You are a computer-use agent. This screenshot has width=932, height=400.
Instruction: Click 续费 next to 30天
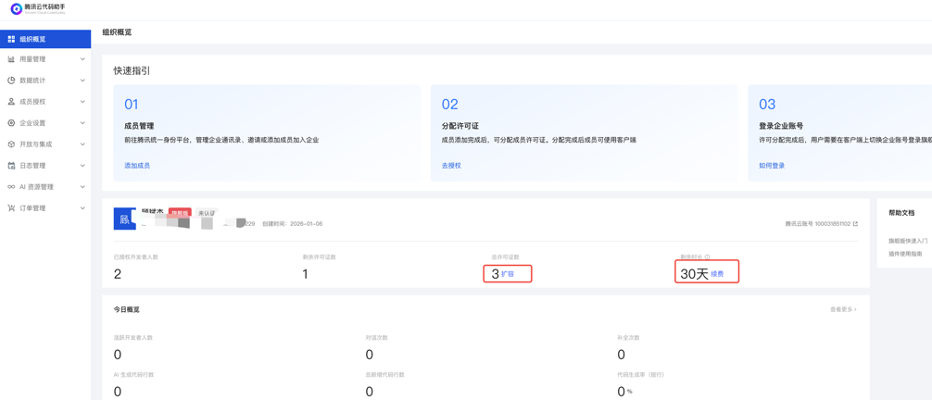click(x=717, y=274)
